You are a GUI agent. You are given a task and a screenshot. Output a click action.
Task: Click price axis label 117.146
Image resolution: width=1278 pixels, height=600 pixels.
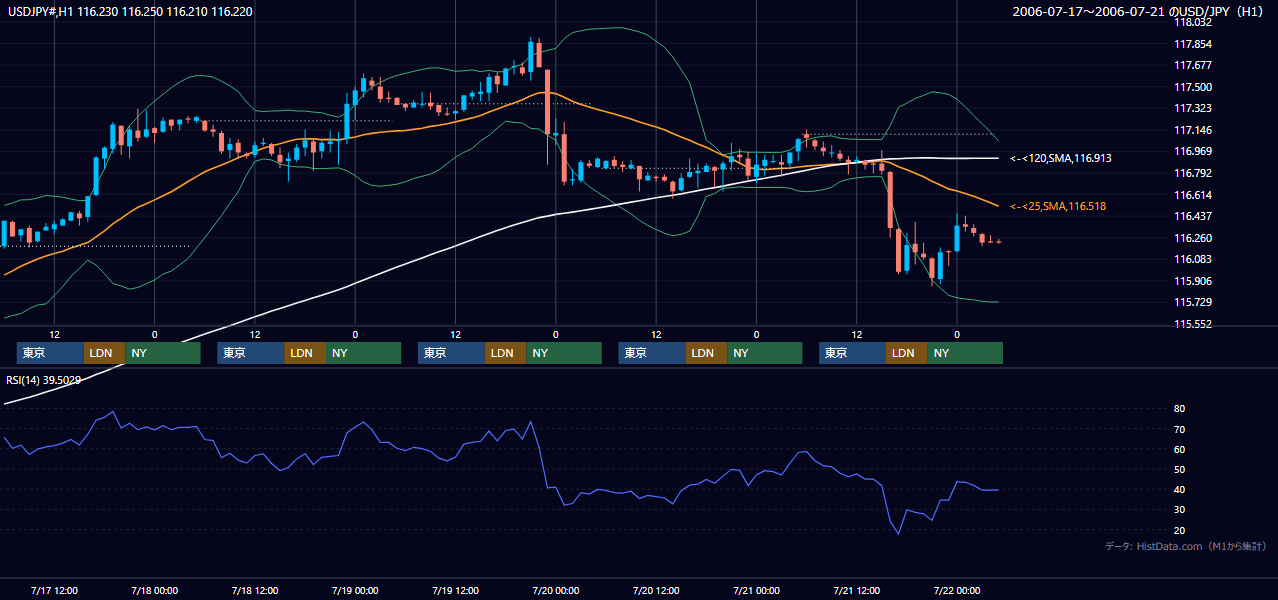pyautogui.click(x=1194, y=130)
